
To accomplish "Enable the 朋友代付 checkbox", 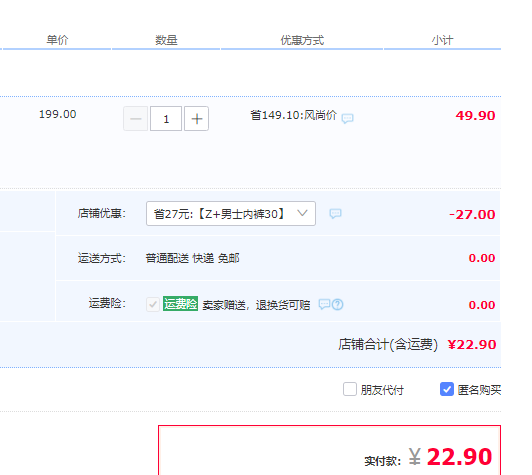I will (x=350, y=389).
